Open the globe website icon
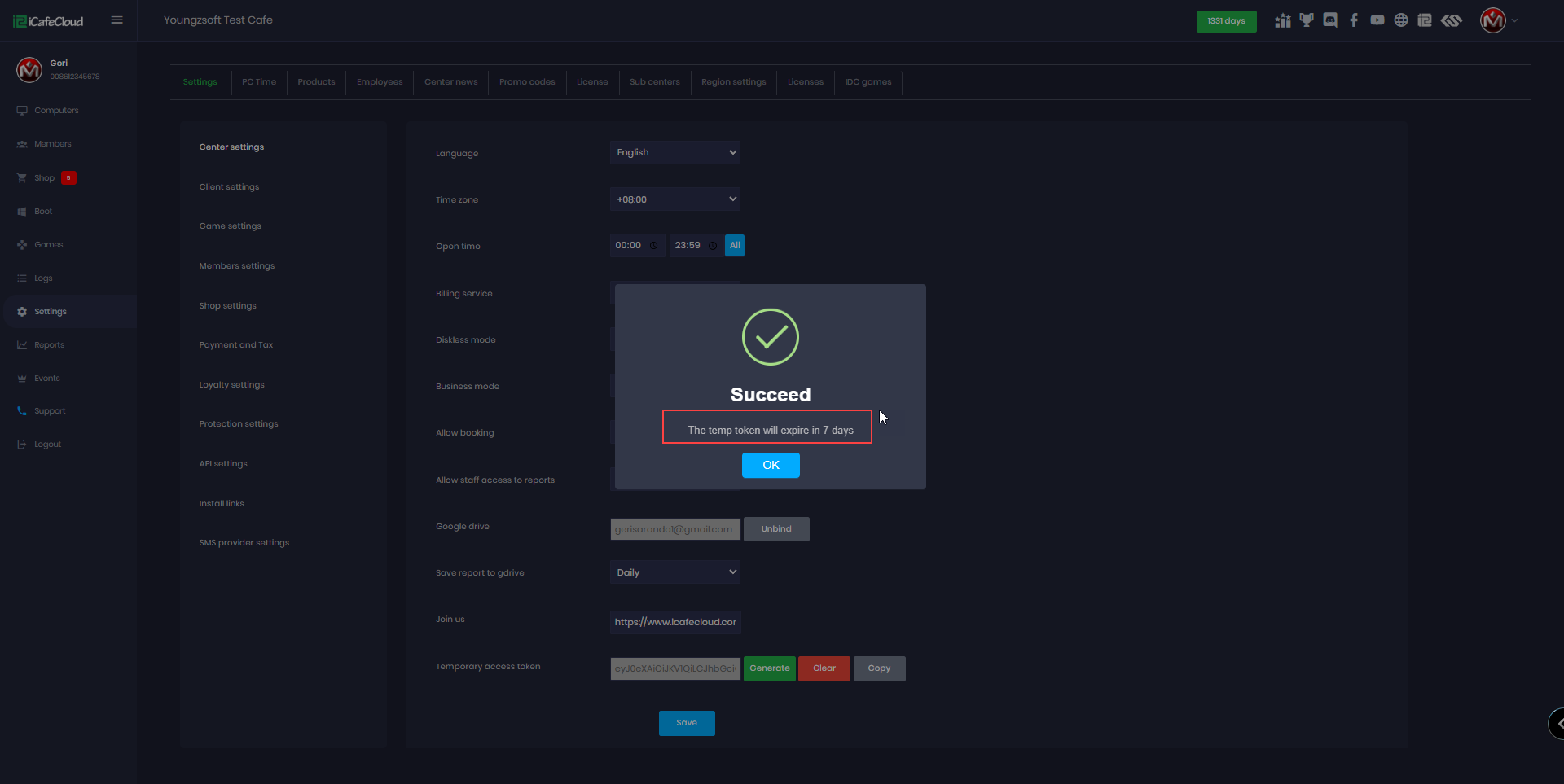This screenshot has height=784, width=1564. pos(1401,20)
